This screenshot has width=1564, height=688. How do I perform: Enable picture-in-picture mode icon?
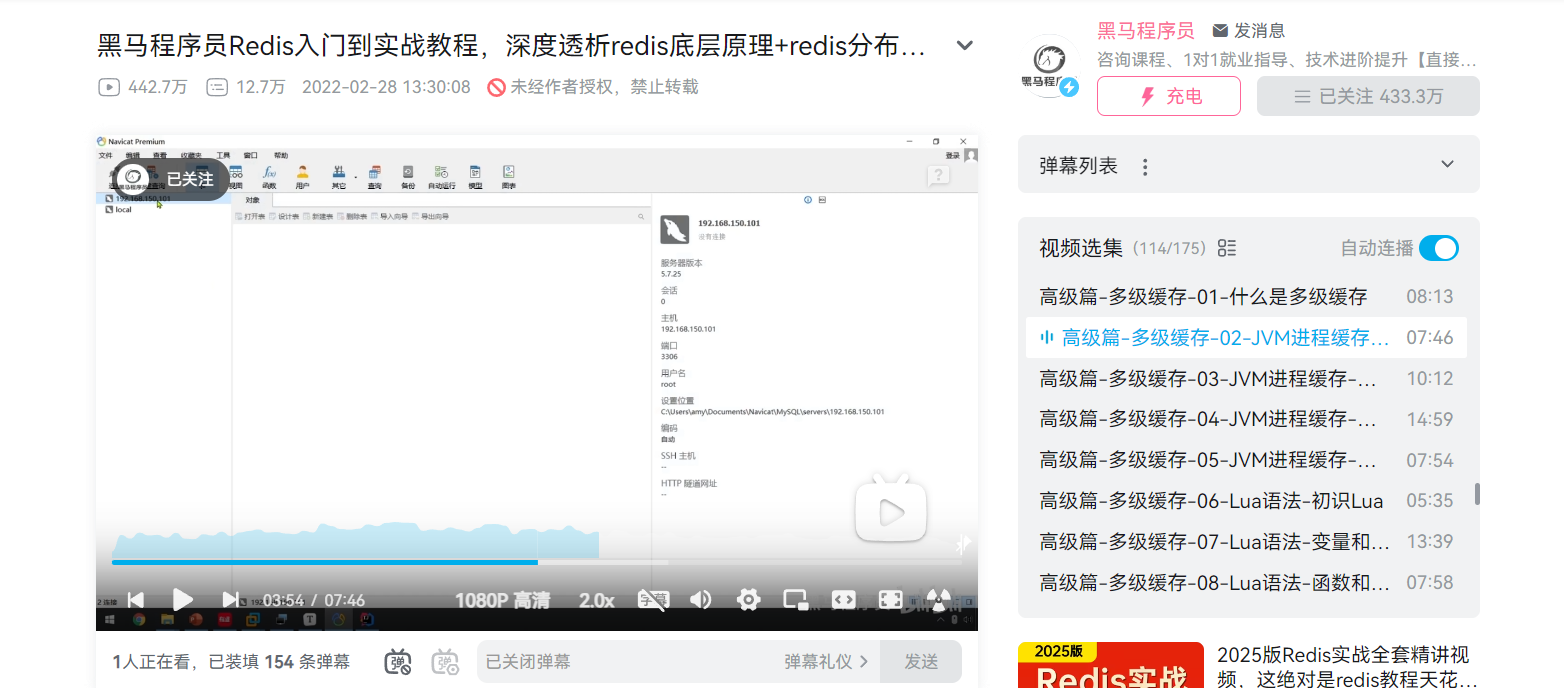(x=796, y=600)
